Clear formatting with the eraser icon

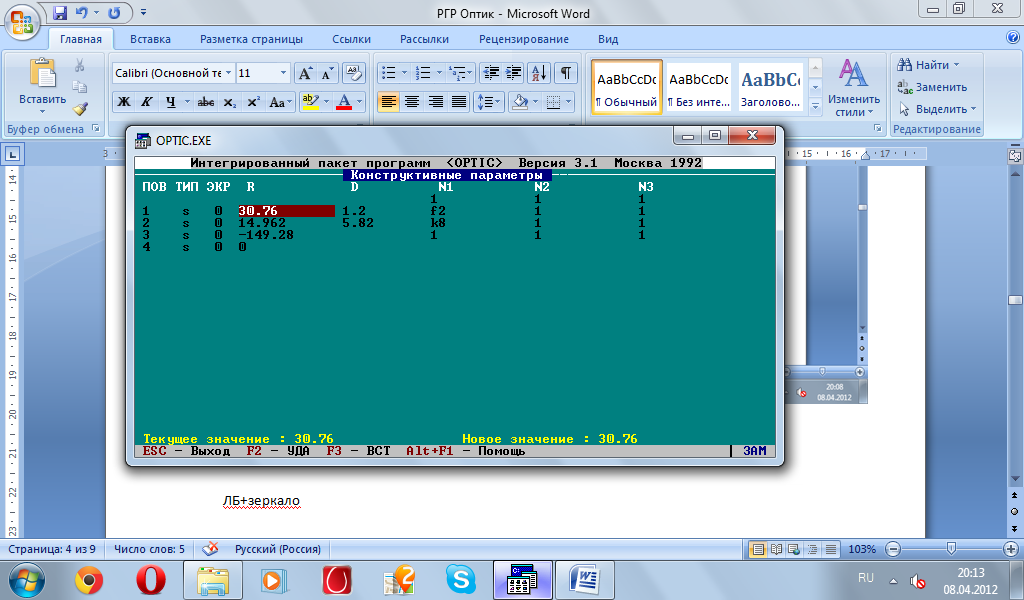point(353,73)
